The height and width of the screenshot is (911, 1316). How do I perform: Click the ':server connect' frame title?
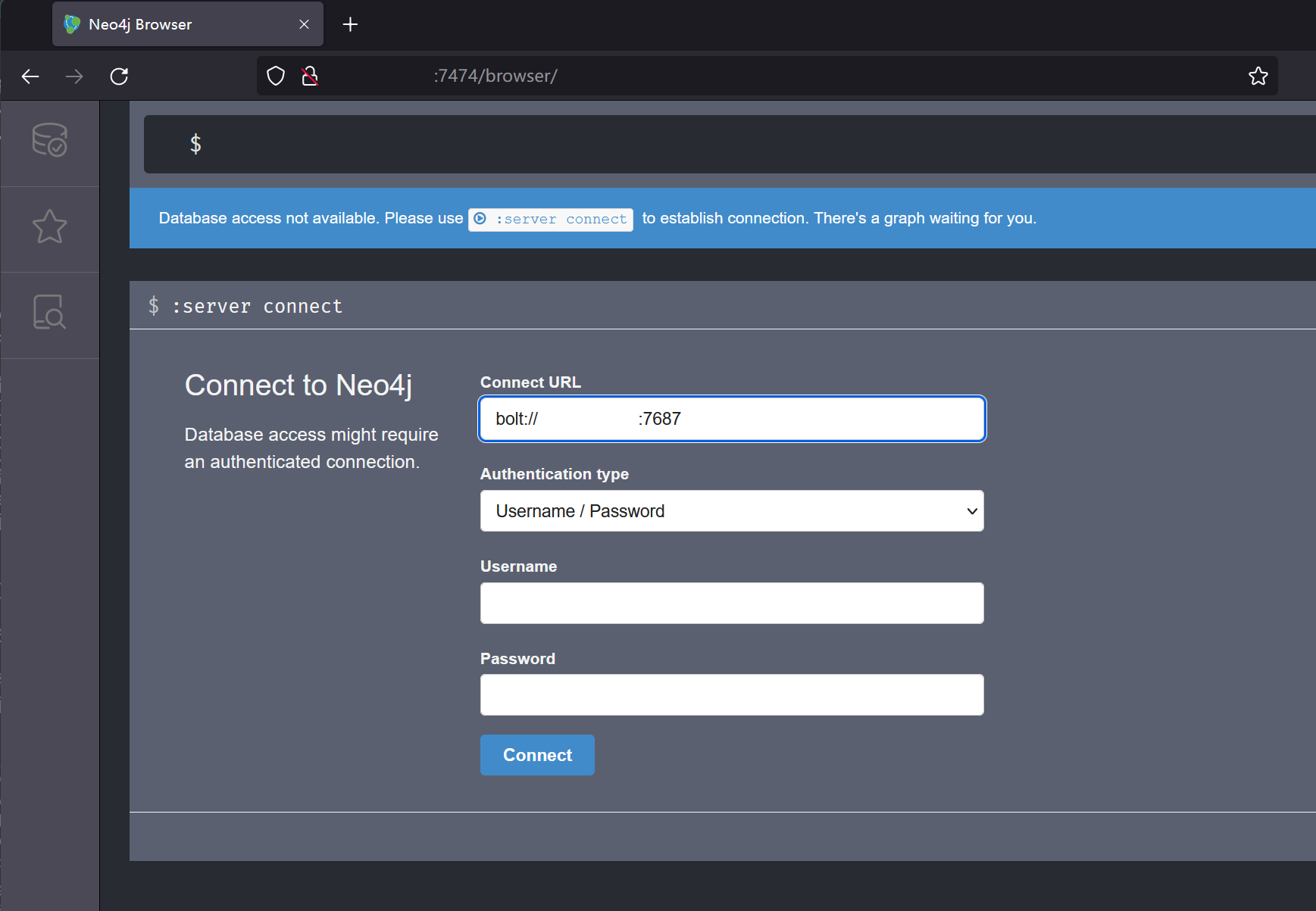pos(257,306)
